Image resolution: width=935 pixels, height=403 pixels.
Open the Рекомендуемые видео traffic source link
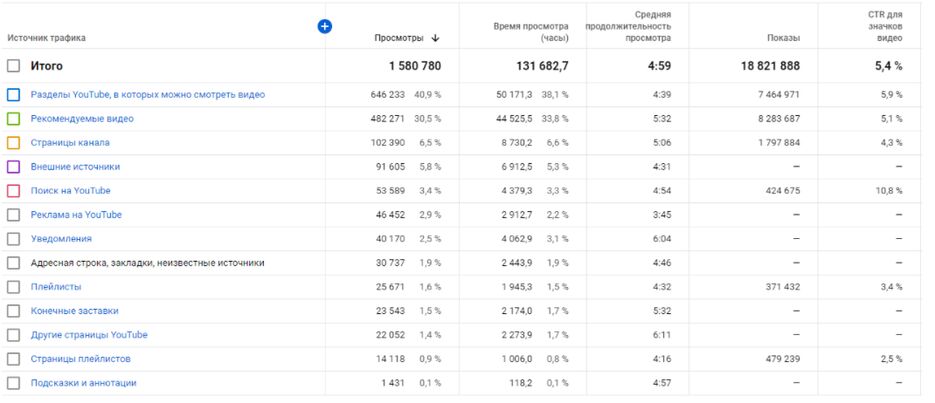82,119
